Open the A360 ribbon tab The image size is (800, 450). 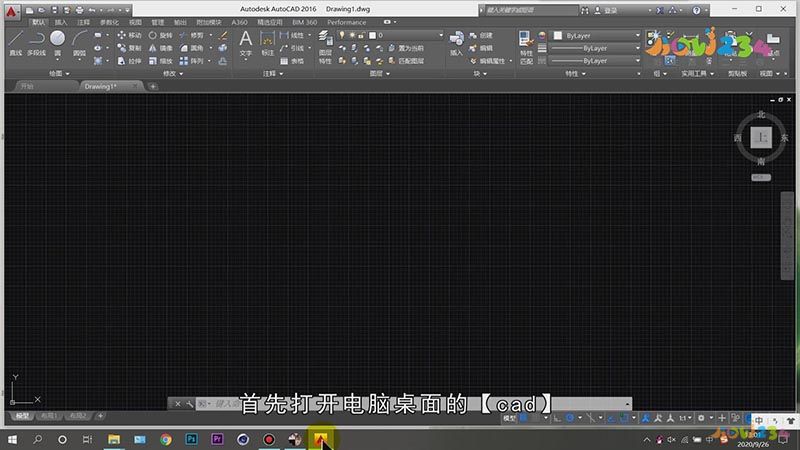239,22
